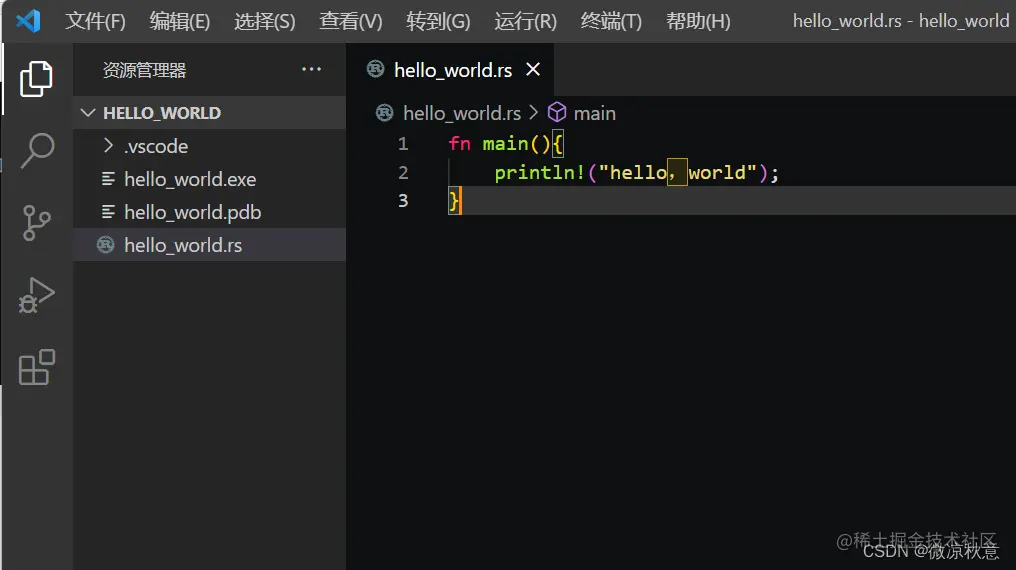Open the Search view icon
Image resolution: width=1016 pixels, height=570 pixels.
(37, 150)
